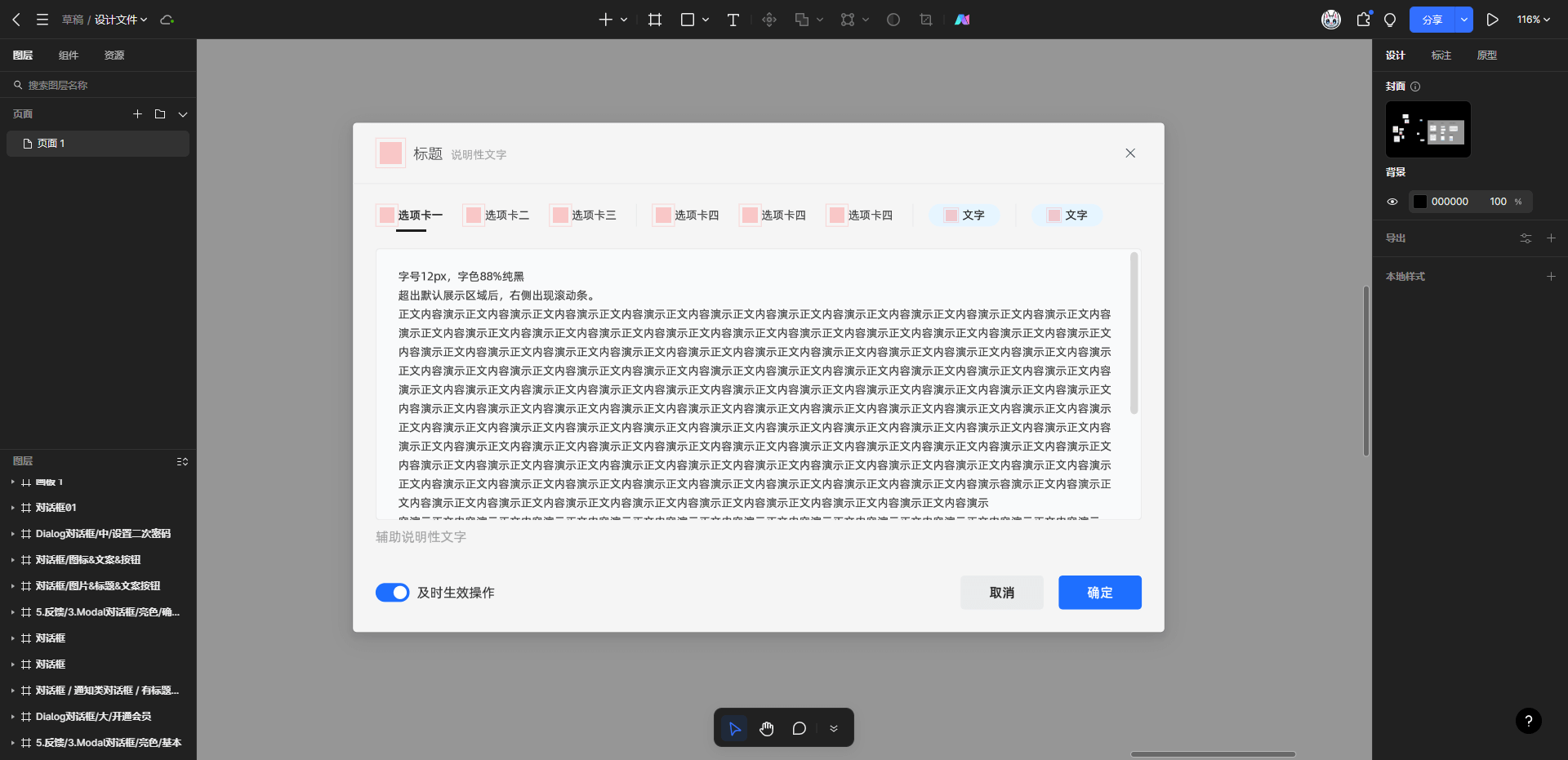1568x760 pixels.
Task: Add a new page with plus icon
Action: pos(138,114)
